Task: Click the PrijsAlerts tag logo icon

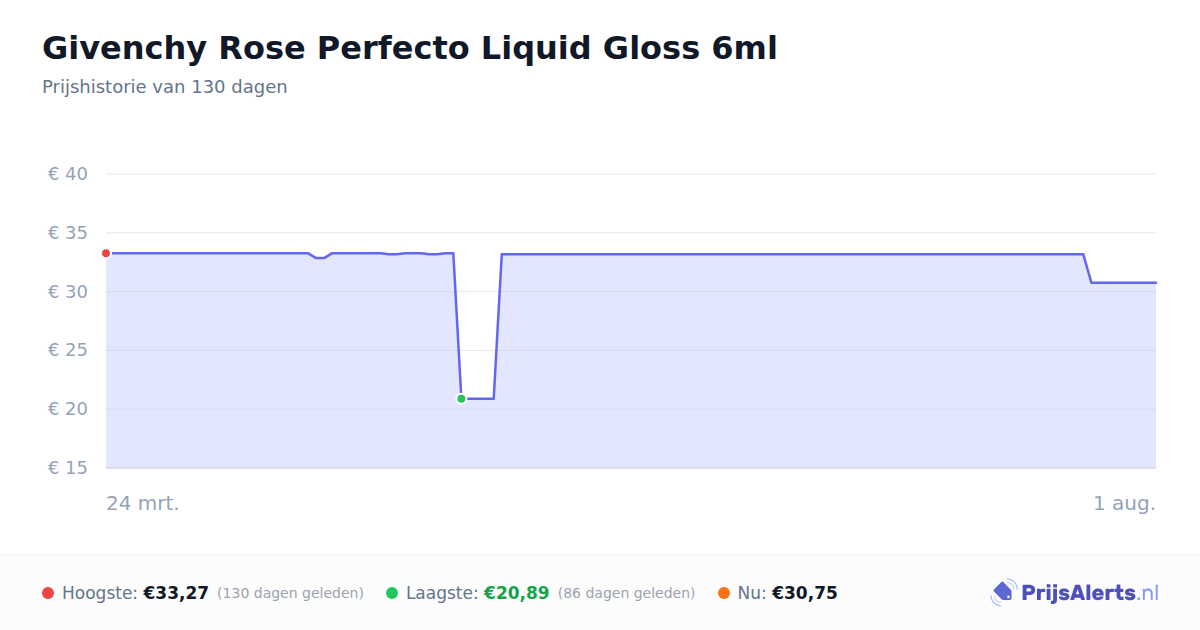Action: [1003, 593]
